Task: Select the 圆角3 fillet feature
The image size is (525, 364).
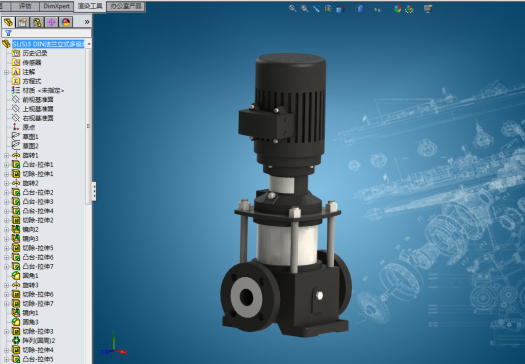Action: pyautogui.click(x=30, y=322)
